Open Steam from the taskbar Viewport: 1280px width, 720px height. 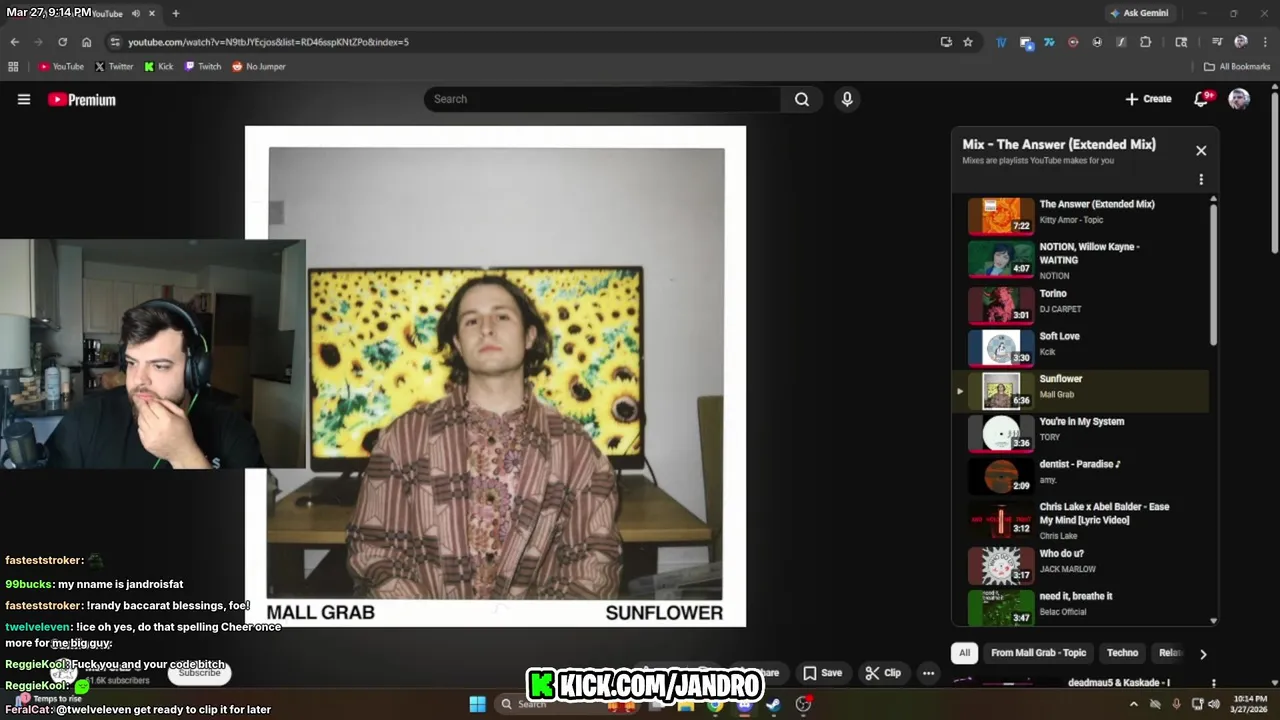(773, 704)
